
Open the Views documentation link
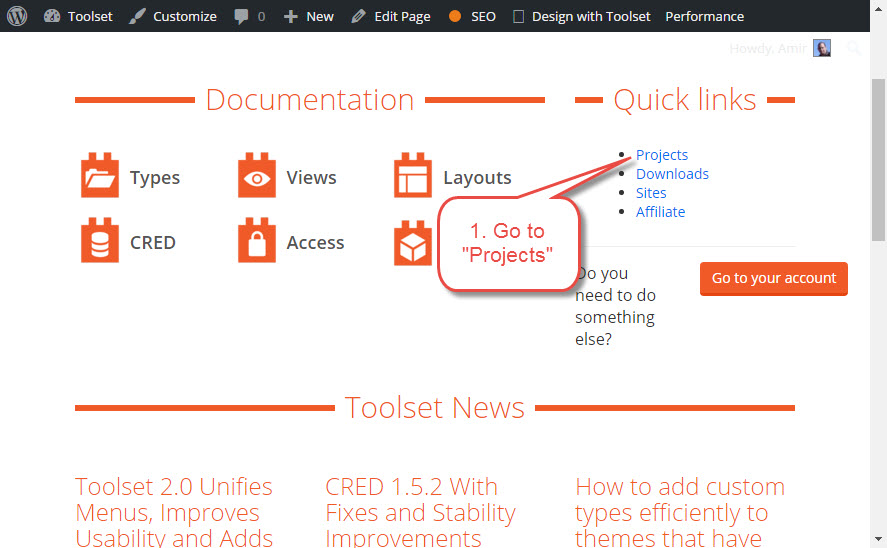point(311,178)
